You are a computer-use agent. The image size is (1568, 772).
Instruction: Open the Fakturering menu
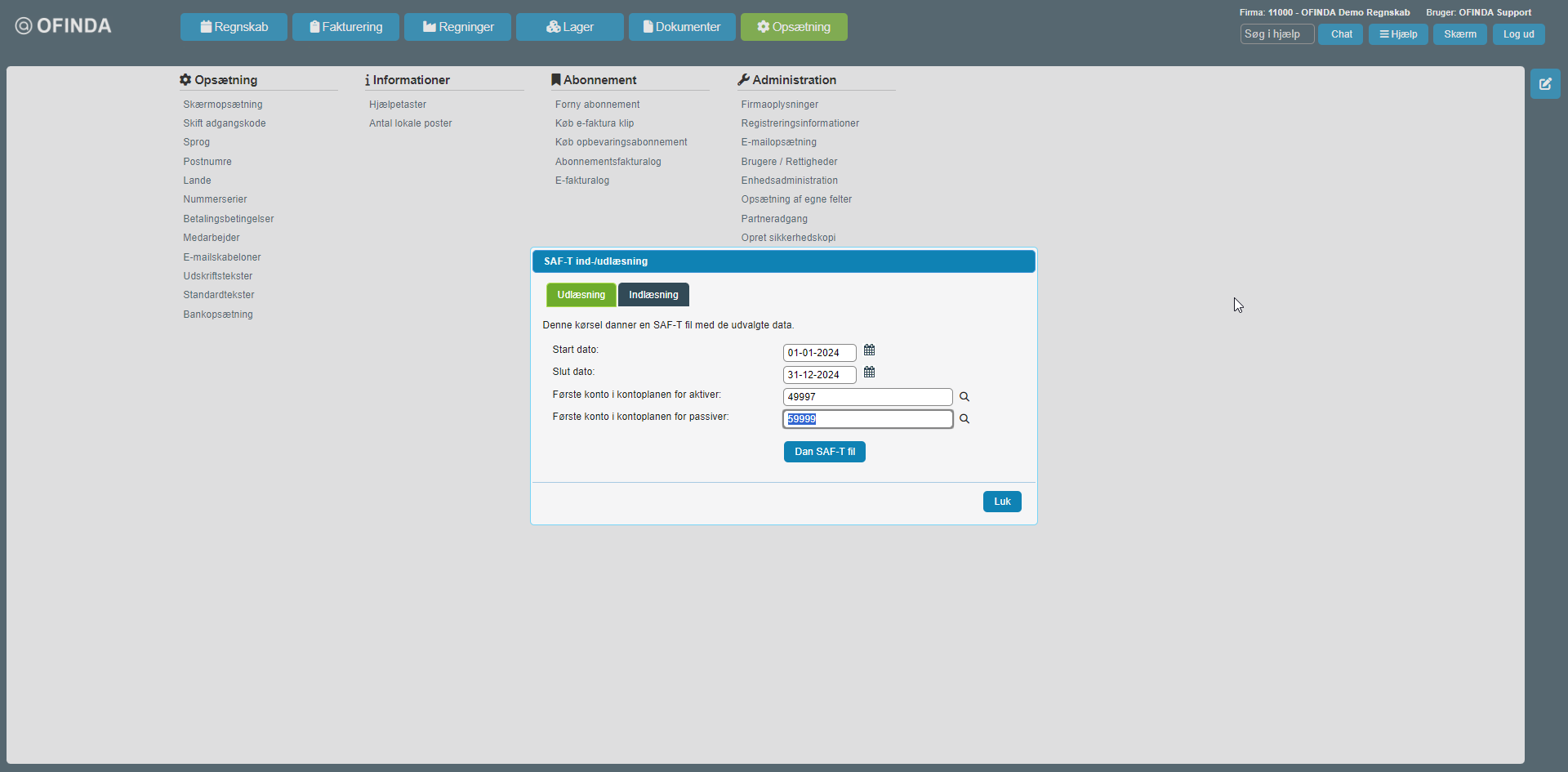click(x=345, y=27)
